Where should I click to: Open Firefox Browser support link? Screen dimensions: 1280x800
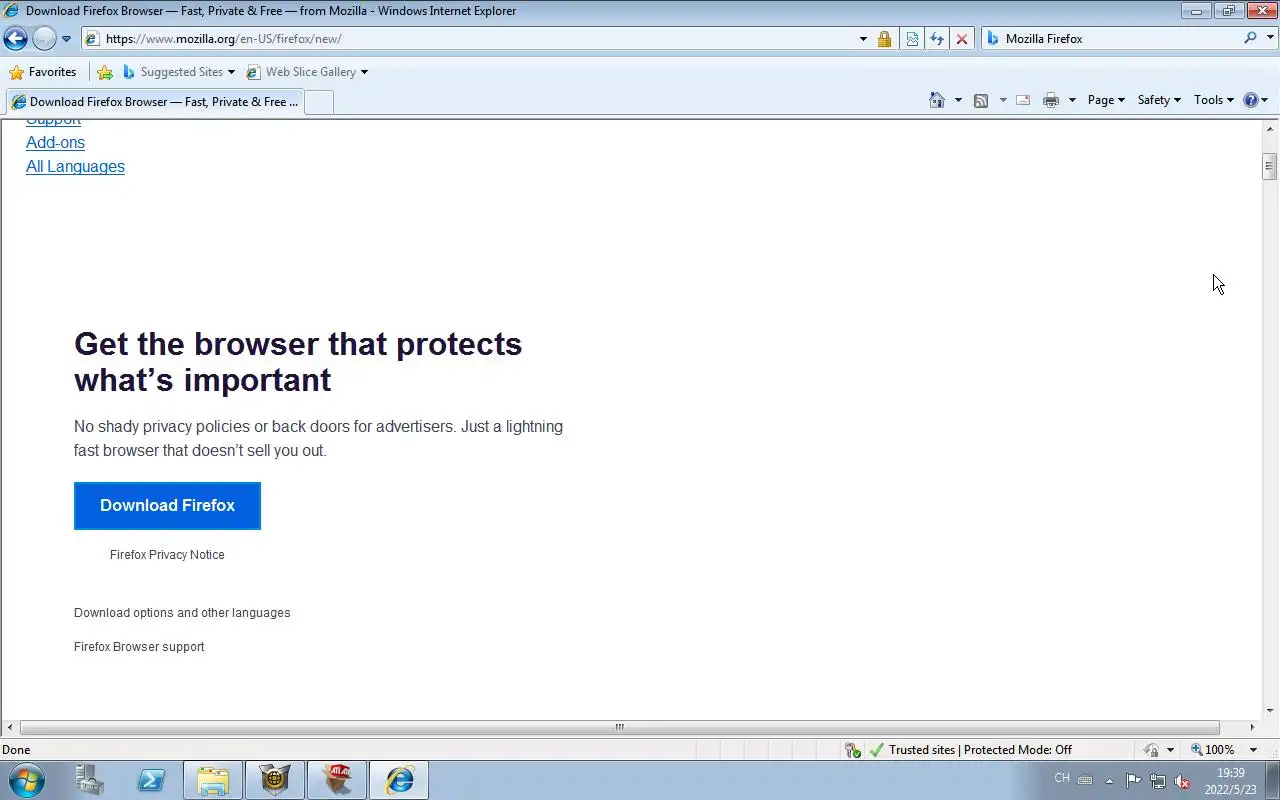[x=139, y=647]
